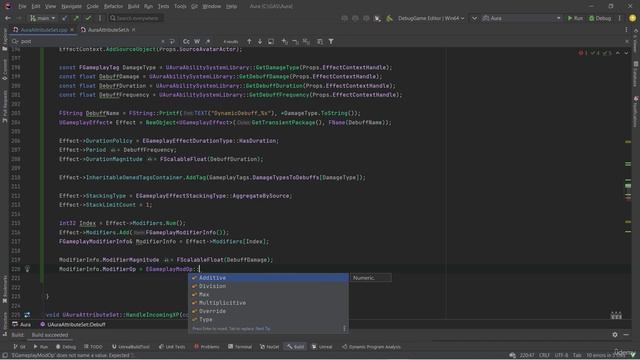
Task: Click select all occurrences icon
Action: pos(306,41)
